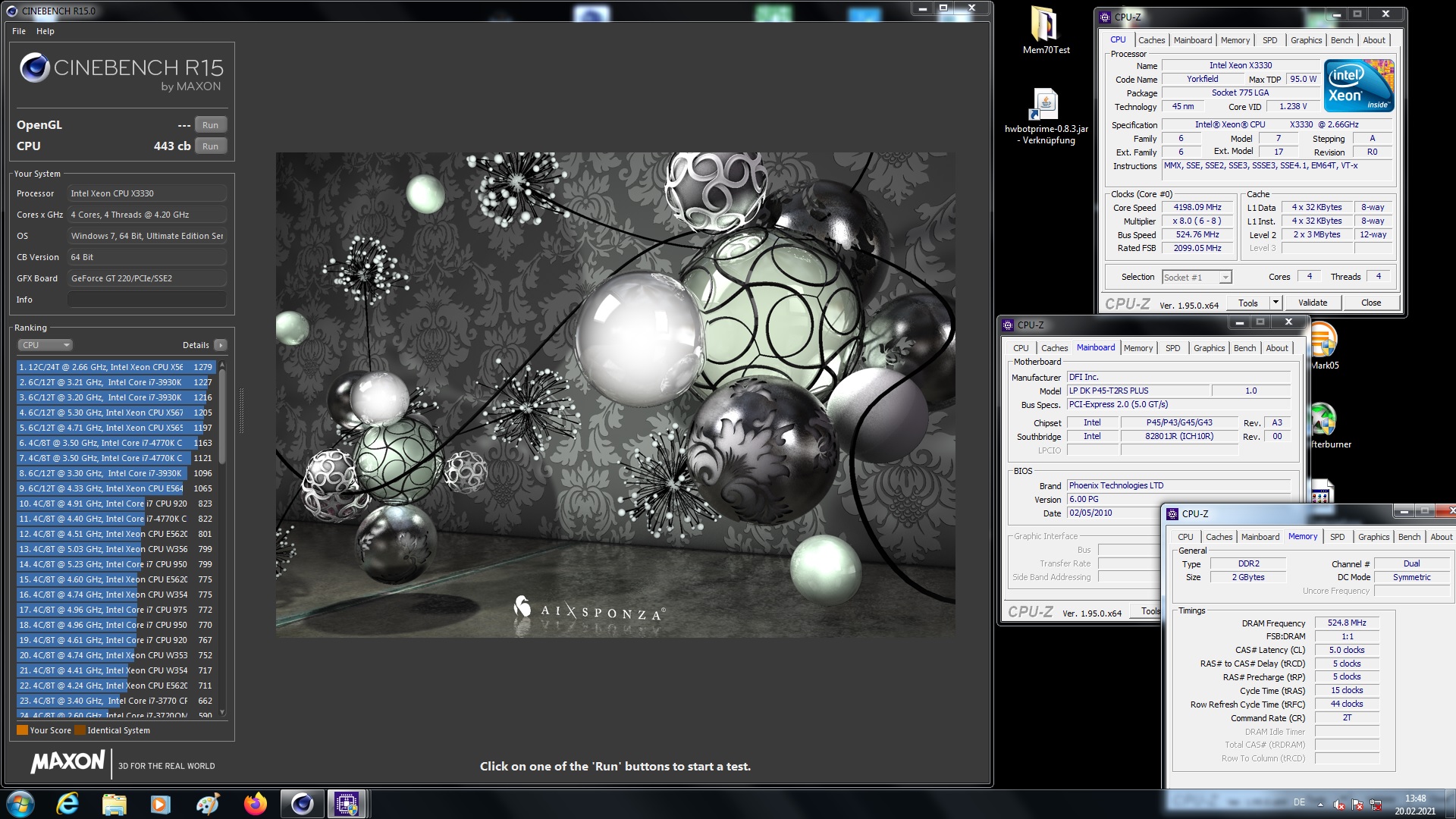Click the Processor field Intel Xeon CPU X3330
The height and width of the screenshot is (819, 1456).
coord(147,193)
